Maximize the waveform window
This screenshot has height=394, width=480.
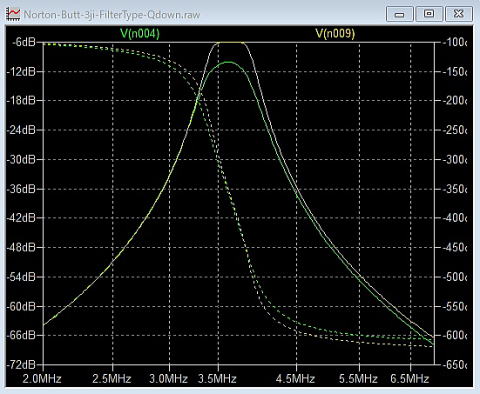[x=429, y=14]
